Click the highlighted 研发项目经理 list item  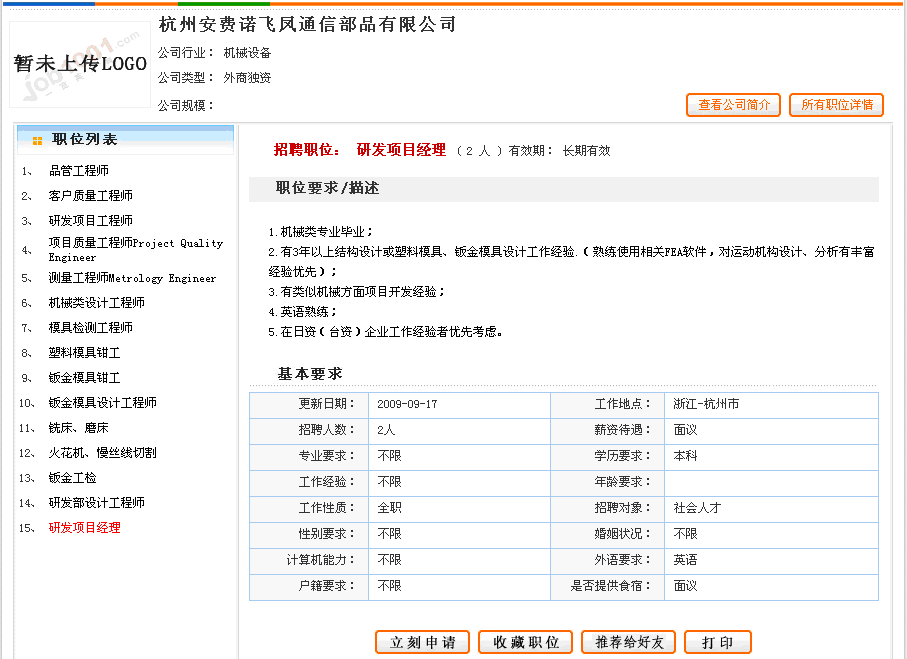click(85, 528)
